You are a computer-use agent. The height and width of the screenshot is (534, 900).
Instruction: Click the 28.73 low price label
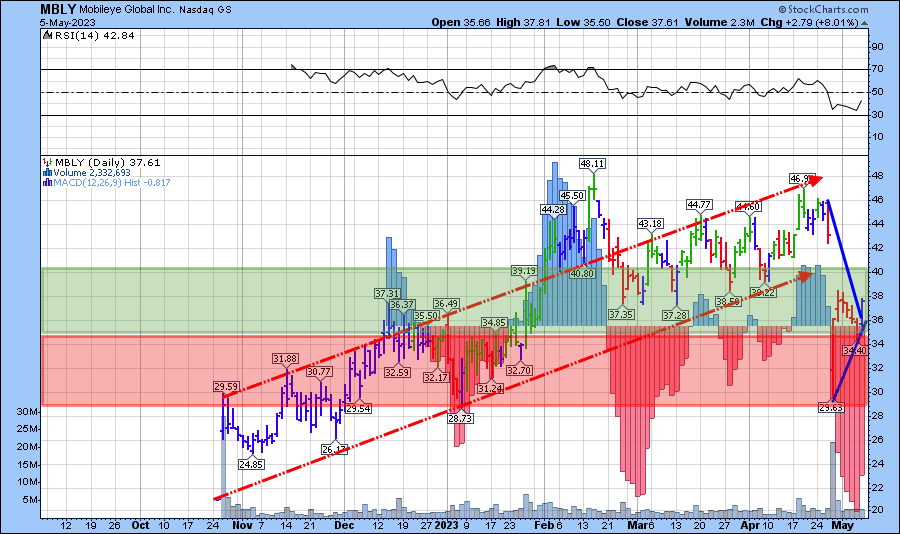click(x=460, y=418)
